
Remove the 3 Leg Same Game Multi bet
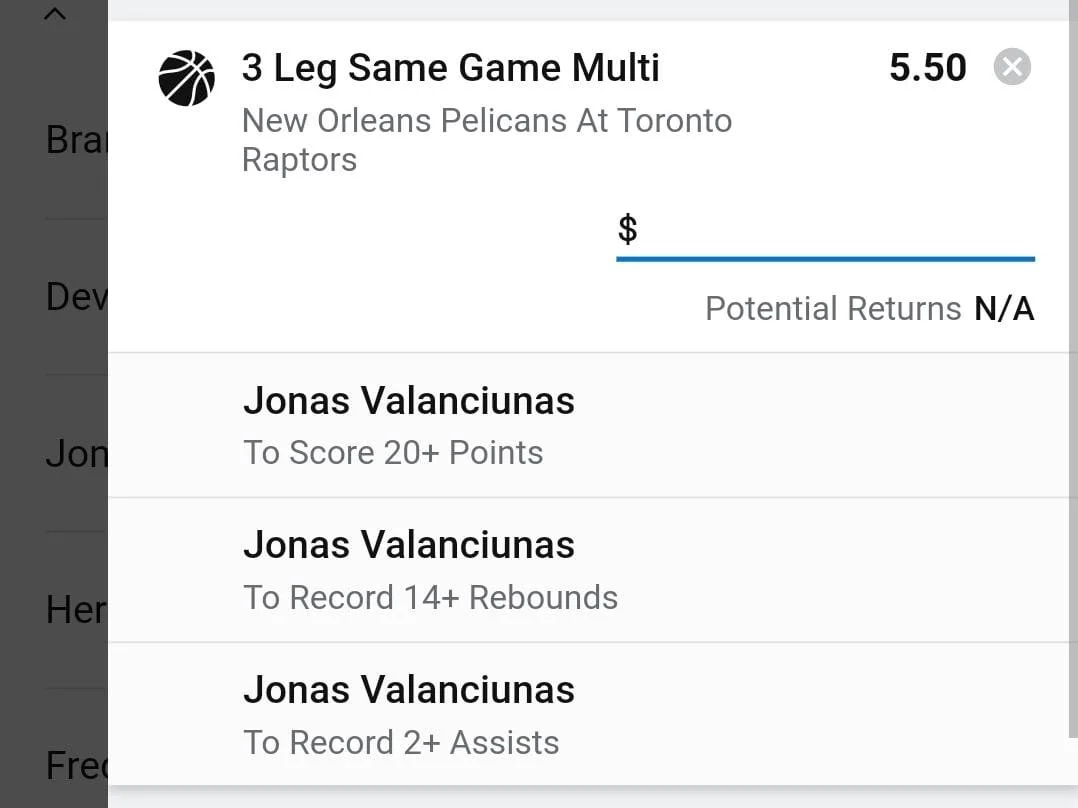coord(1012,67)
